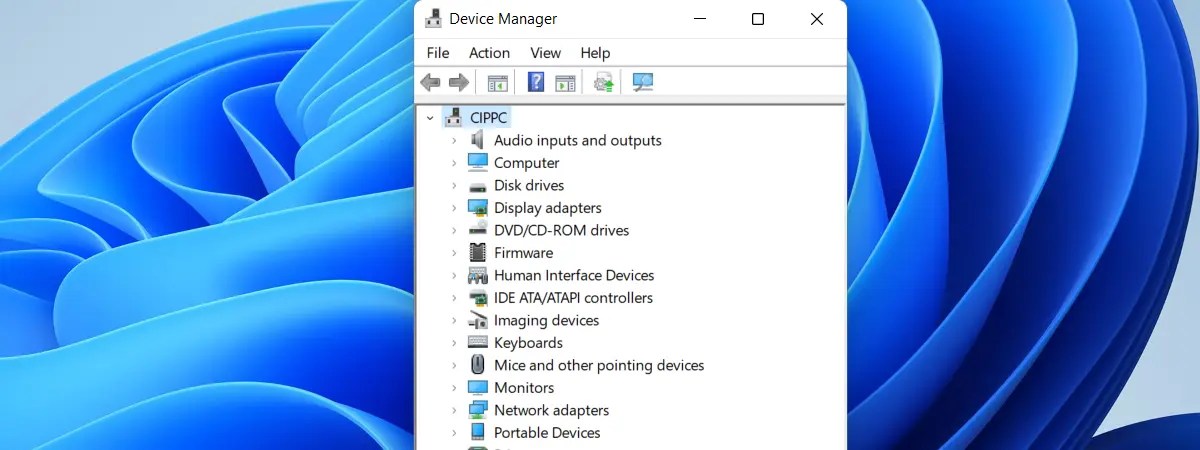Expand the Network adapters category
This screenshot has width=1200, height=450.
453,411
